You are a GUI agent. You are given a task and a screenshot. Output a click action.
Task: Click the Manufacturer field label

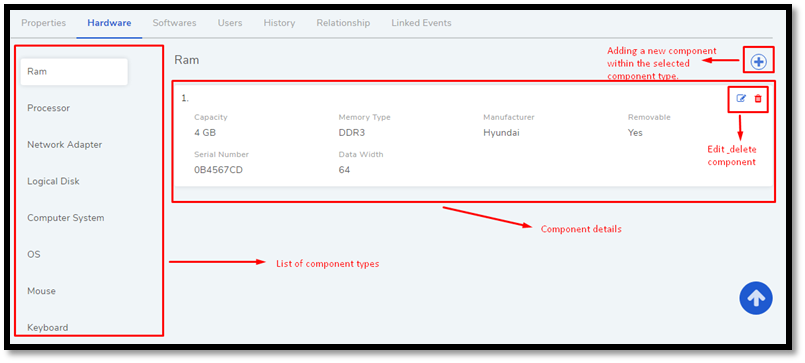(509, 117)
